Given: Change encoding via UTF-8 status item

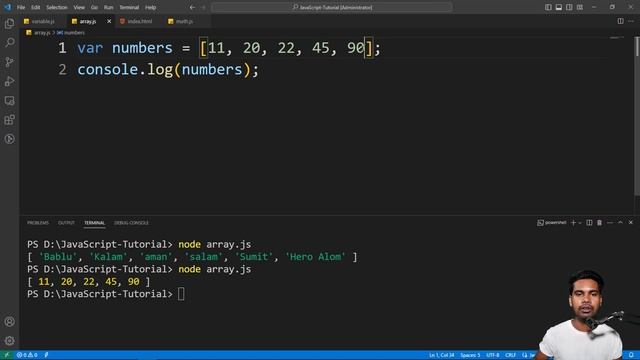Looking at the screenshot, I should coord(493,355).
